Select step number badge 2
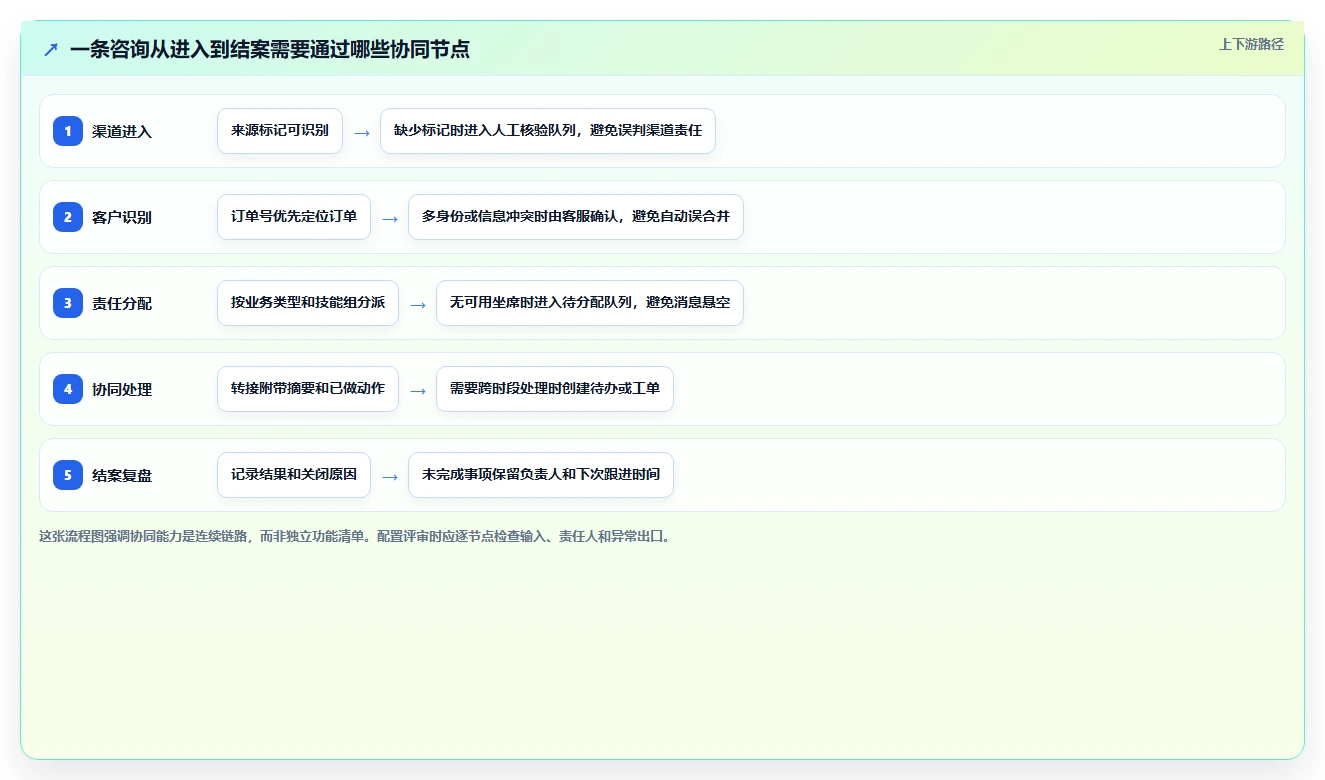Viewport: 1325px width, 780px height. 68,217
